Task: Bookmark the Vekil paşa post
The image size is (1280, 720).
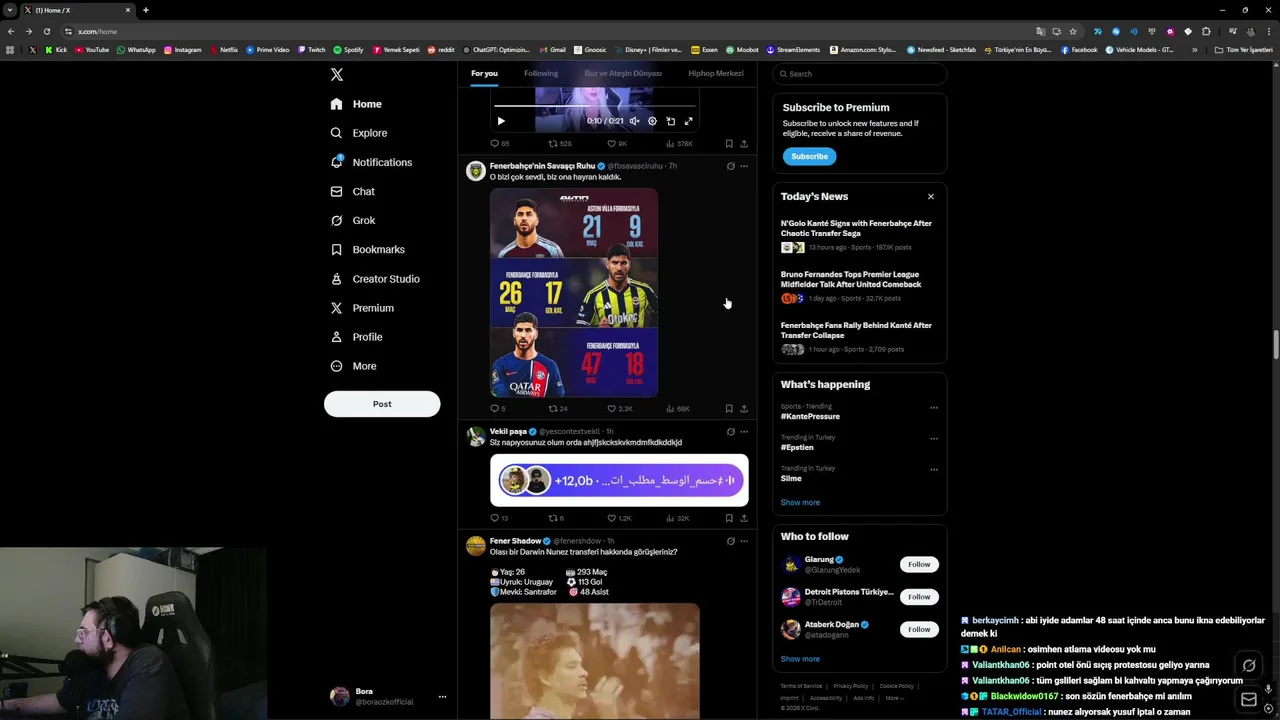Action: [729, 518]
